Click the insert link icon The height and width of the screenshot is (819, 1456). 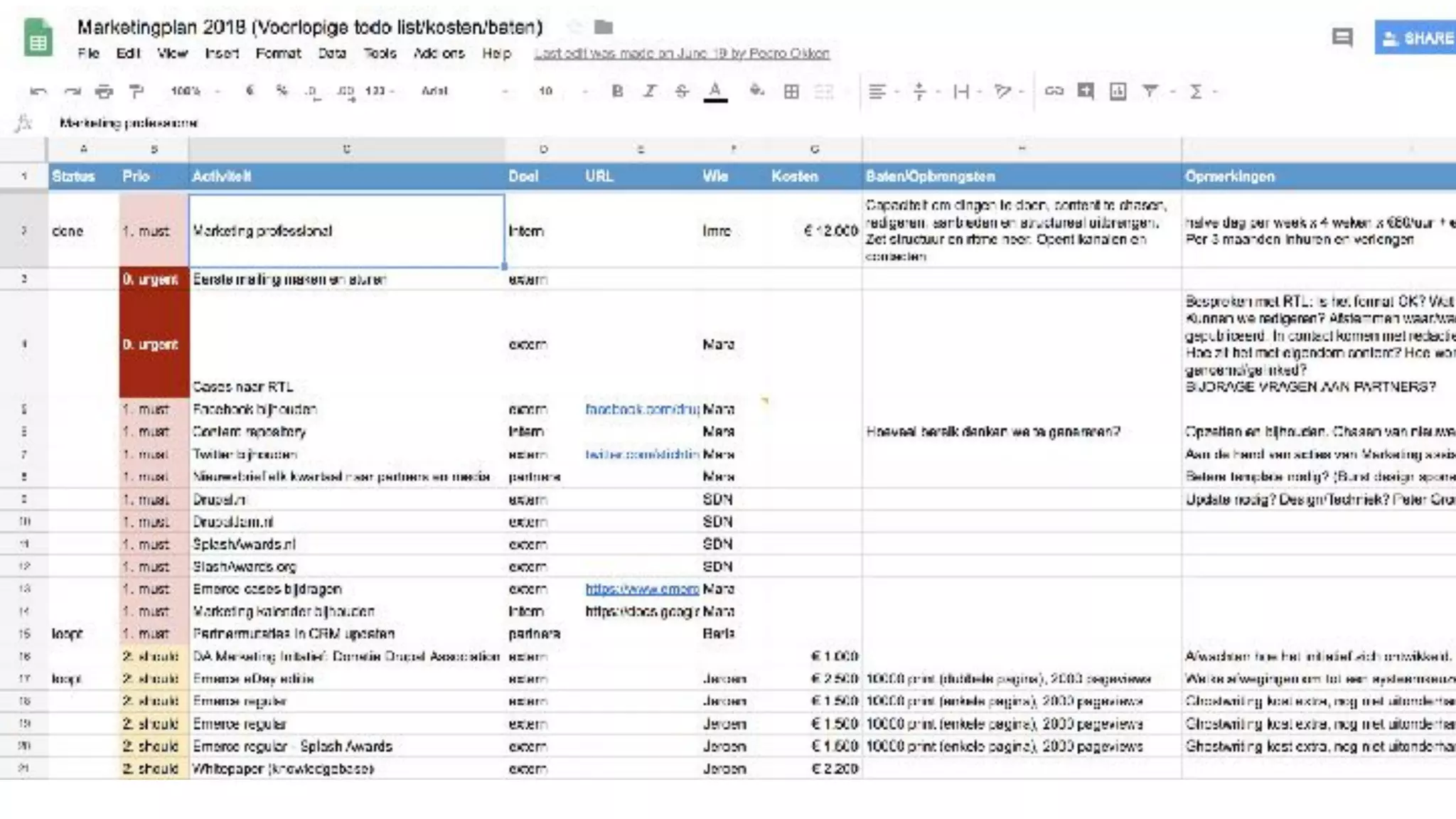tap(1054, 91)
